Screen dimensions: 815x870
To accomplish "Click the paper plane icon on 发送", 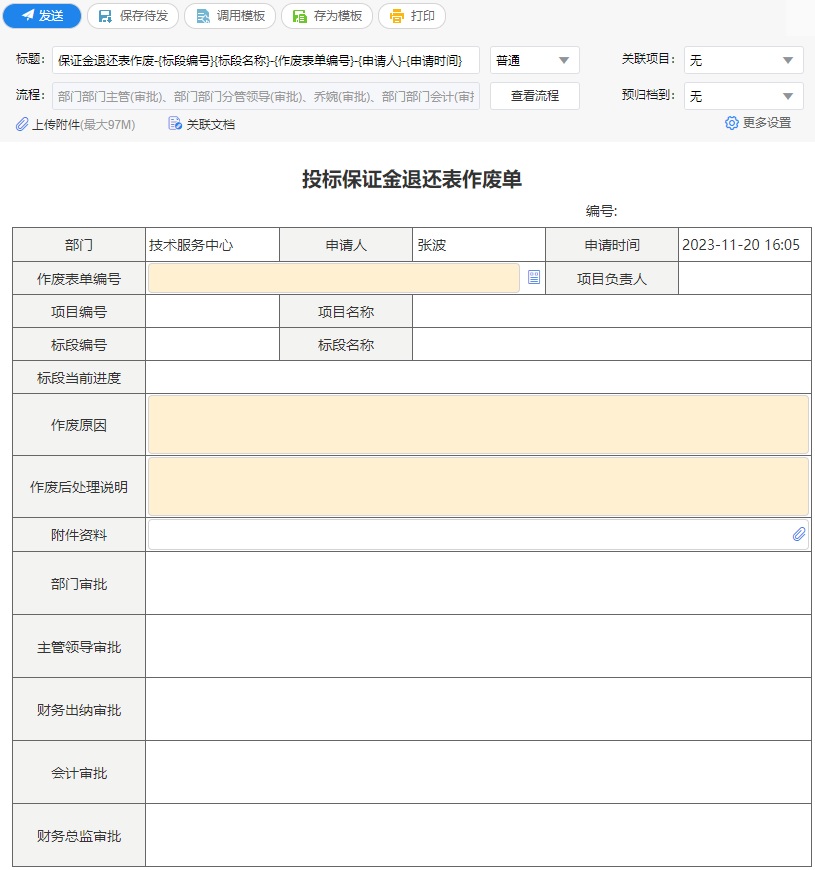I will (28, 16).
